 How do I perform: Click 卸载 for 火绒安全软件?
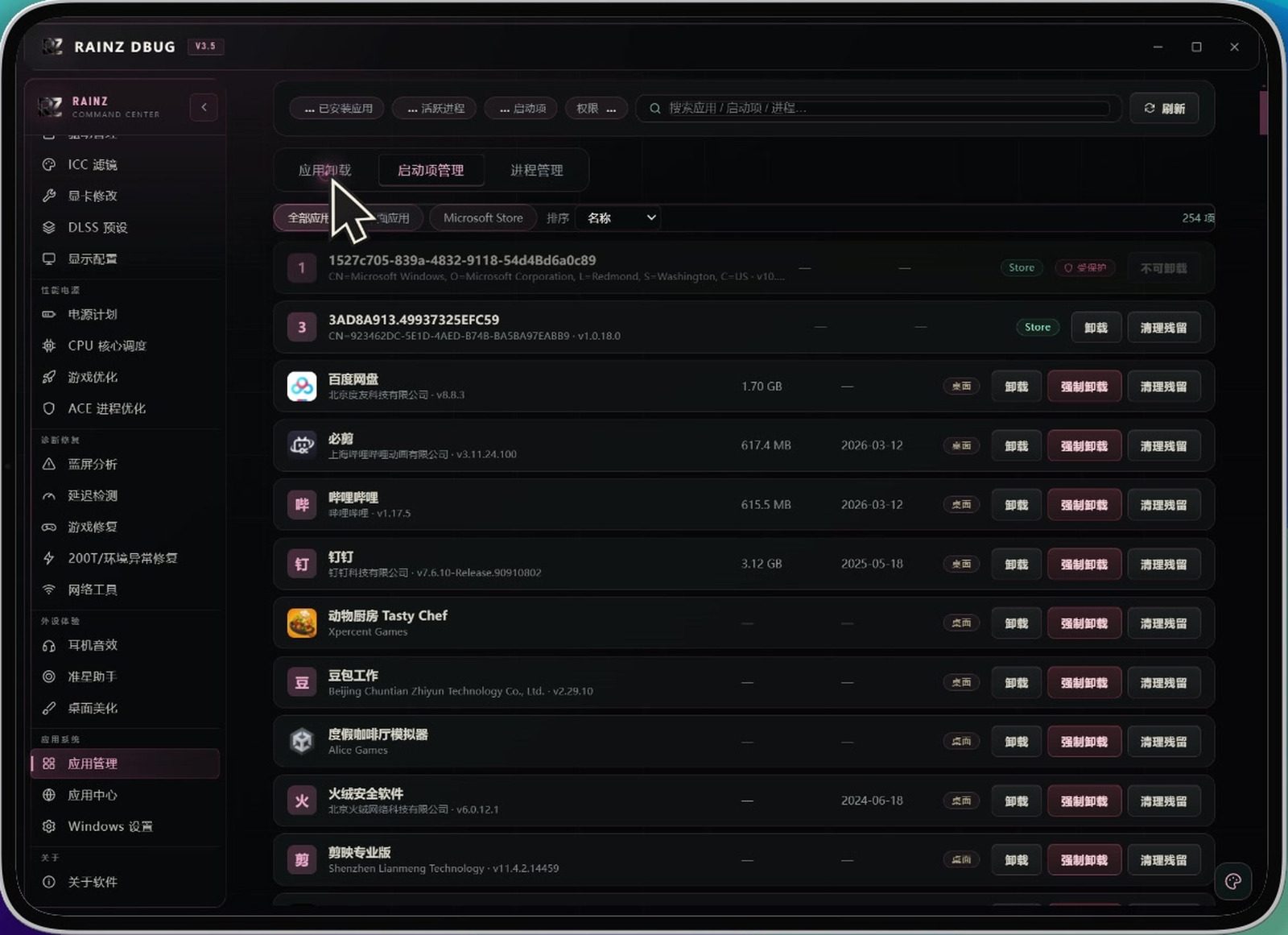coord(1016,801)
